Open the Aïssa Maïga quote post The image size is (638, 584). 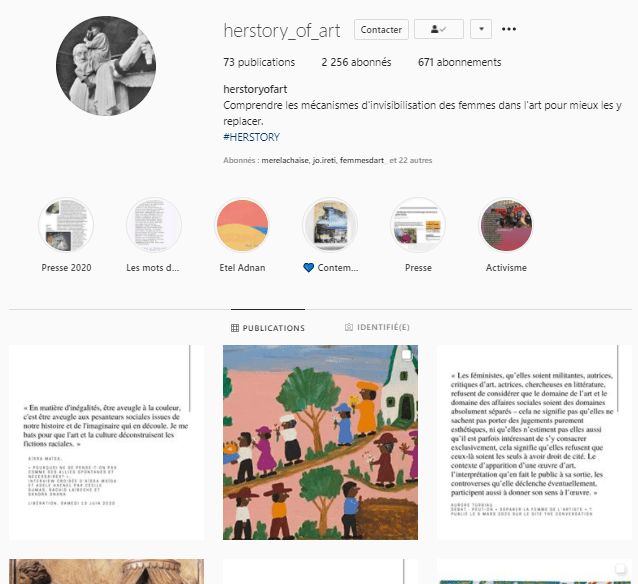(106, 442)
